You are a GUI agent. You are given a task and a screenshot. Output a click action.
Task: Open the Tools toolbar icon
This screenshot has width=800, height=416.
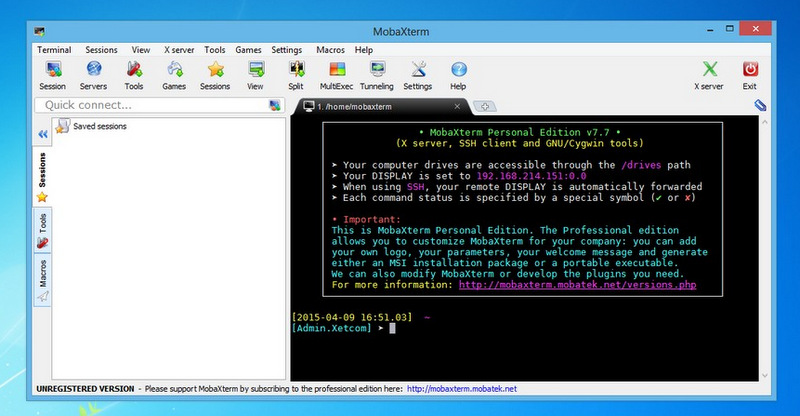(x=134, y=75)
